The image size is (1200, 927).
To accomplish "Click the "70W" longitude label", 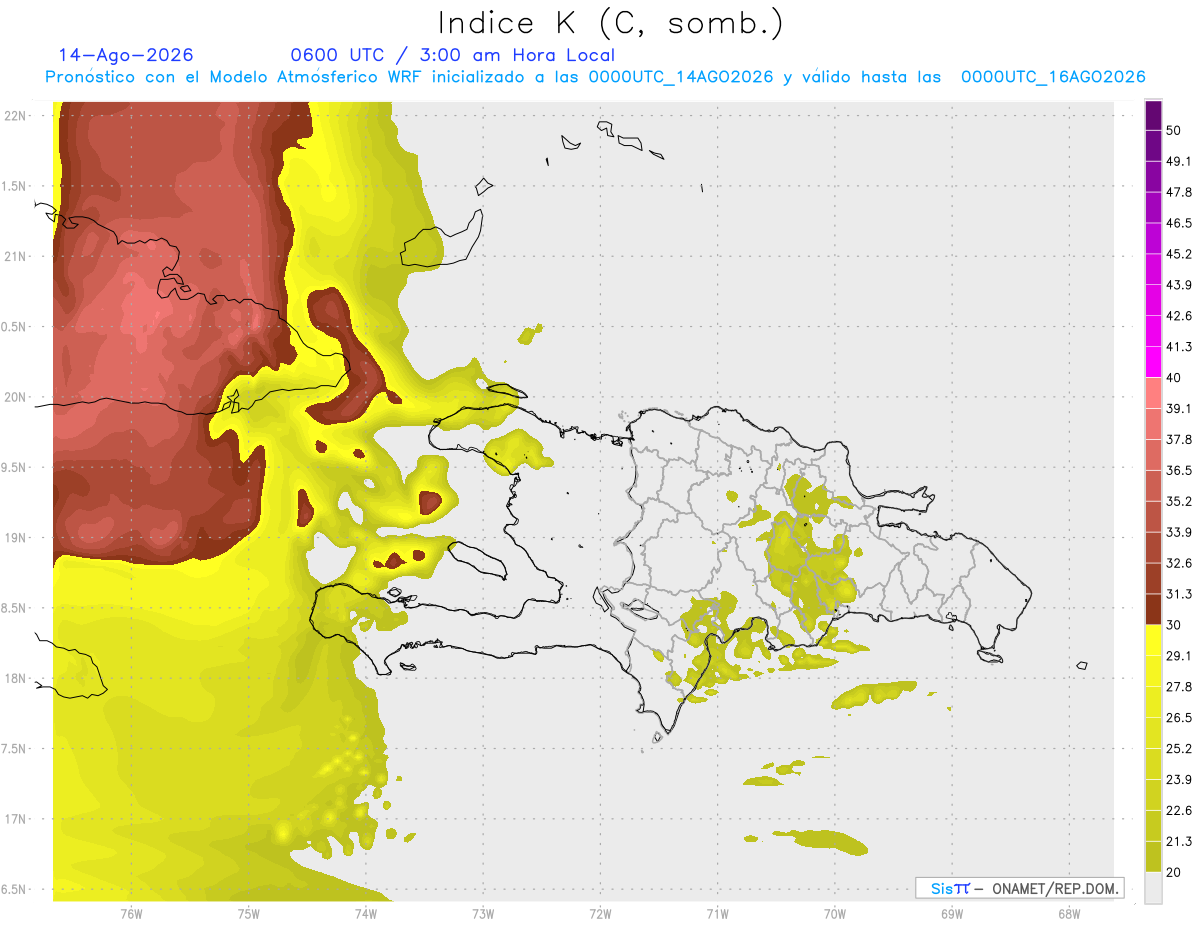I will [835, 913].
